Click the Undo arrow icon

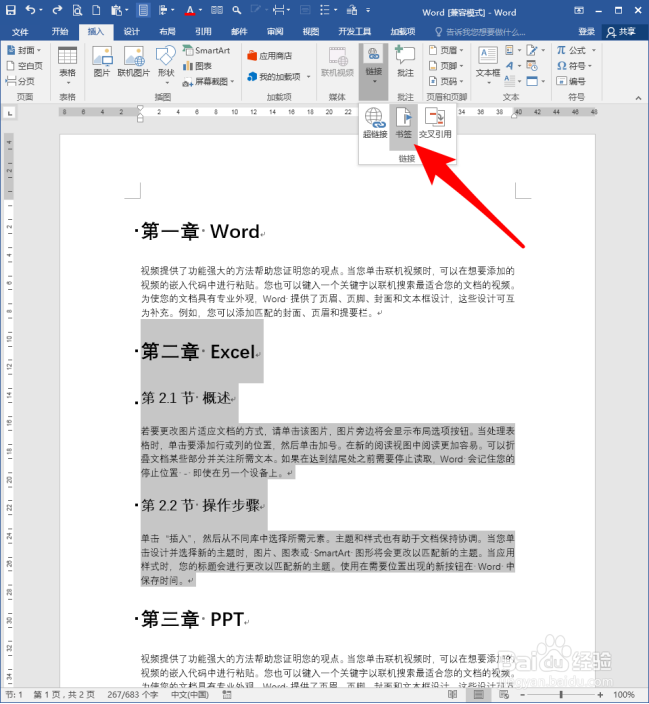tap(30, 10)
